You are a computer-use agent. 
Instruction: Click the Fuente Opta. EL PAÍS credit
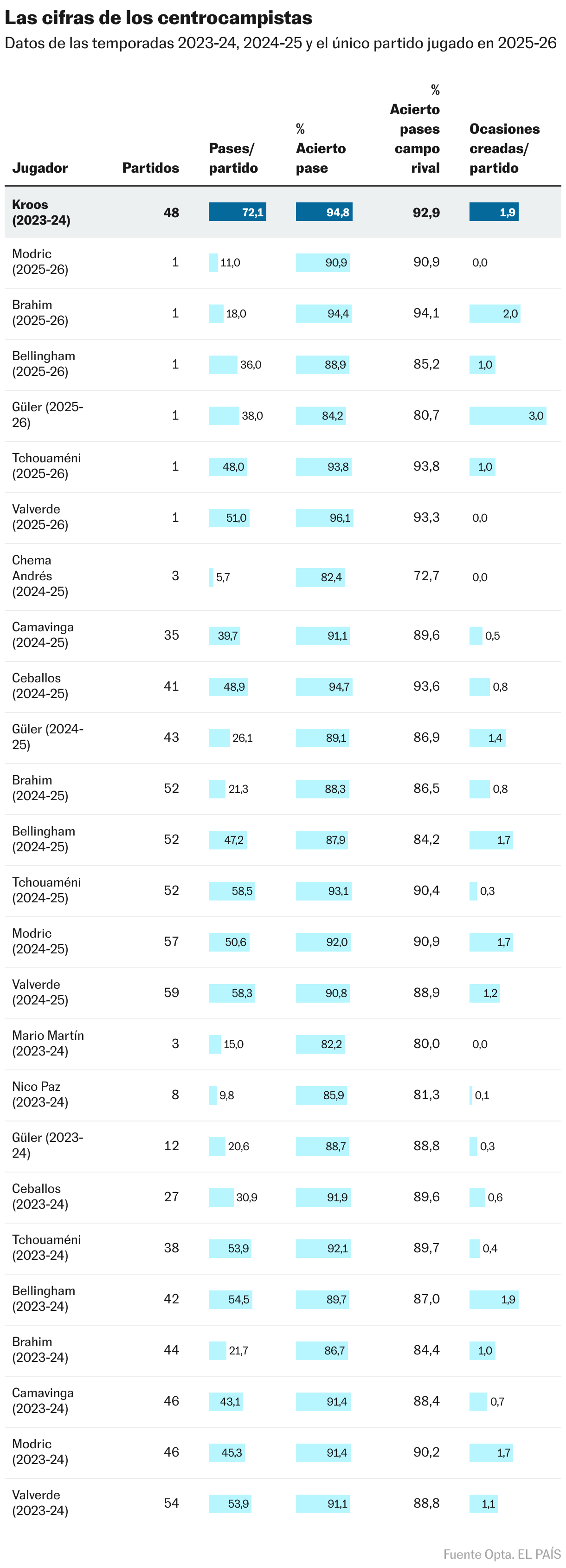tap(502, 1554)
